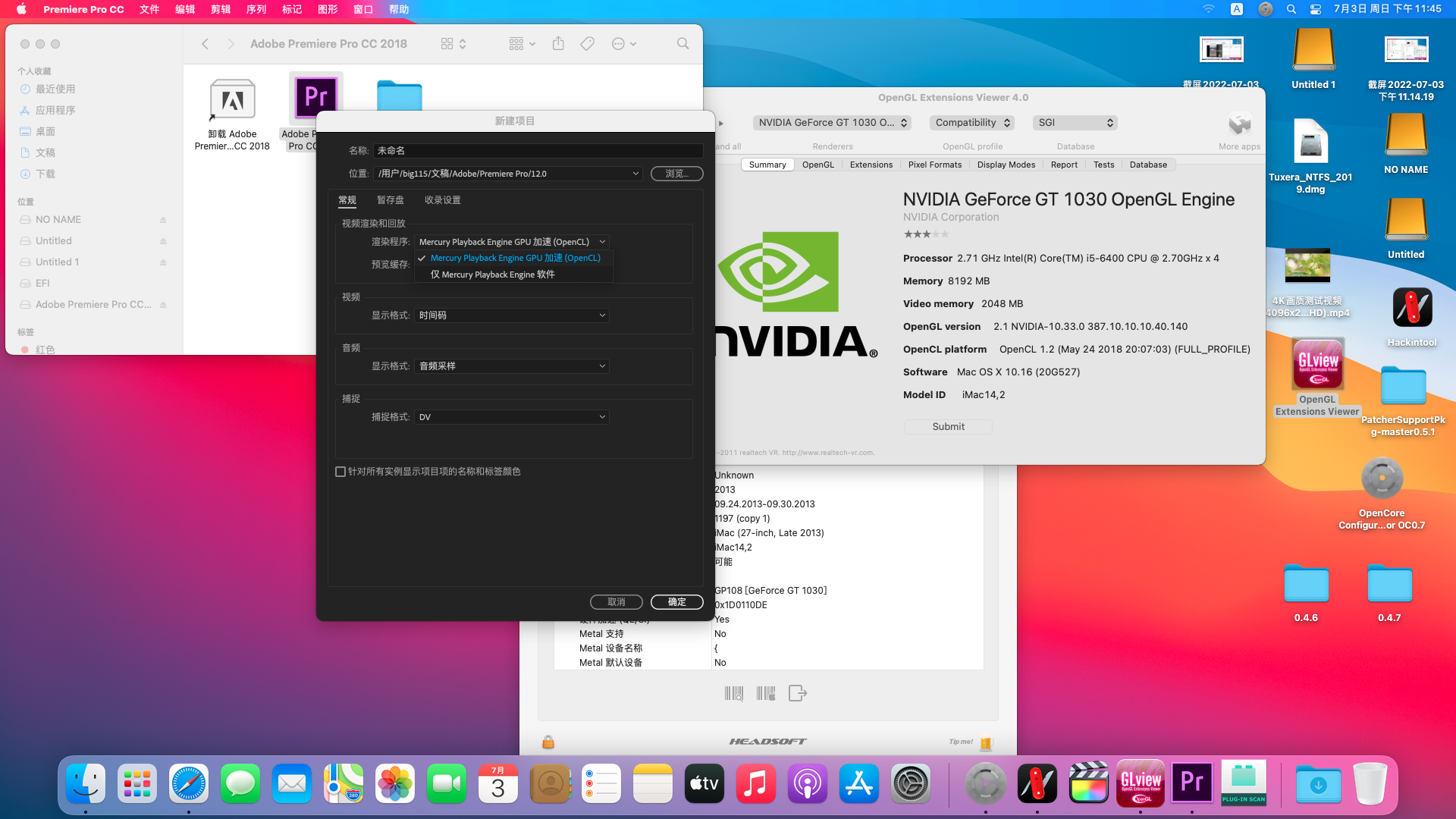Click the Browse (浏览) button
1456x819 pixels.
click(676, 174)
